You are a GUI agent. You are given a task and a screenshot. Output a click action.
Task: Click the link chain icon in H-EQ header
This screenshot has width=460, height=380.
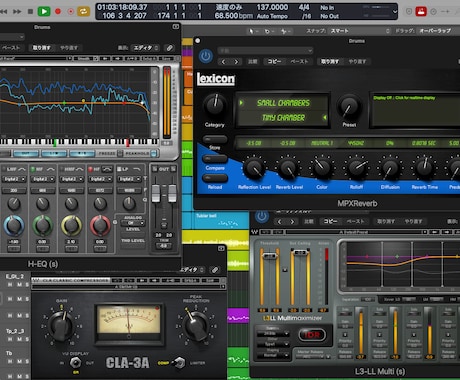point(170,48)
